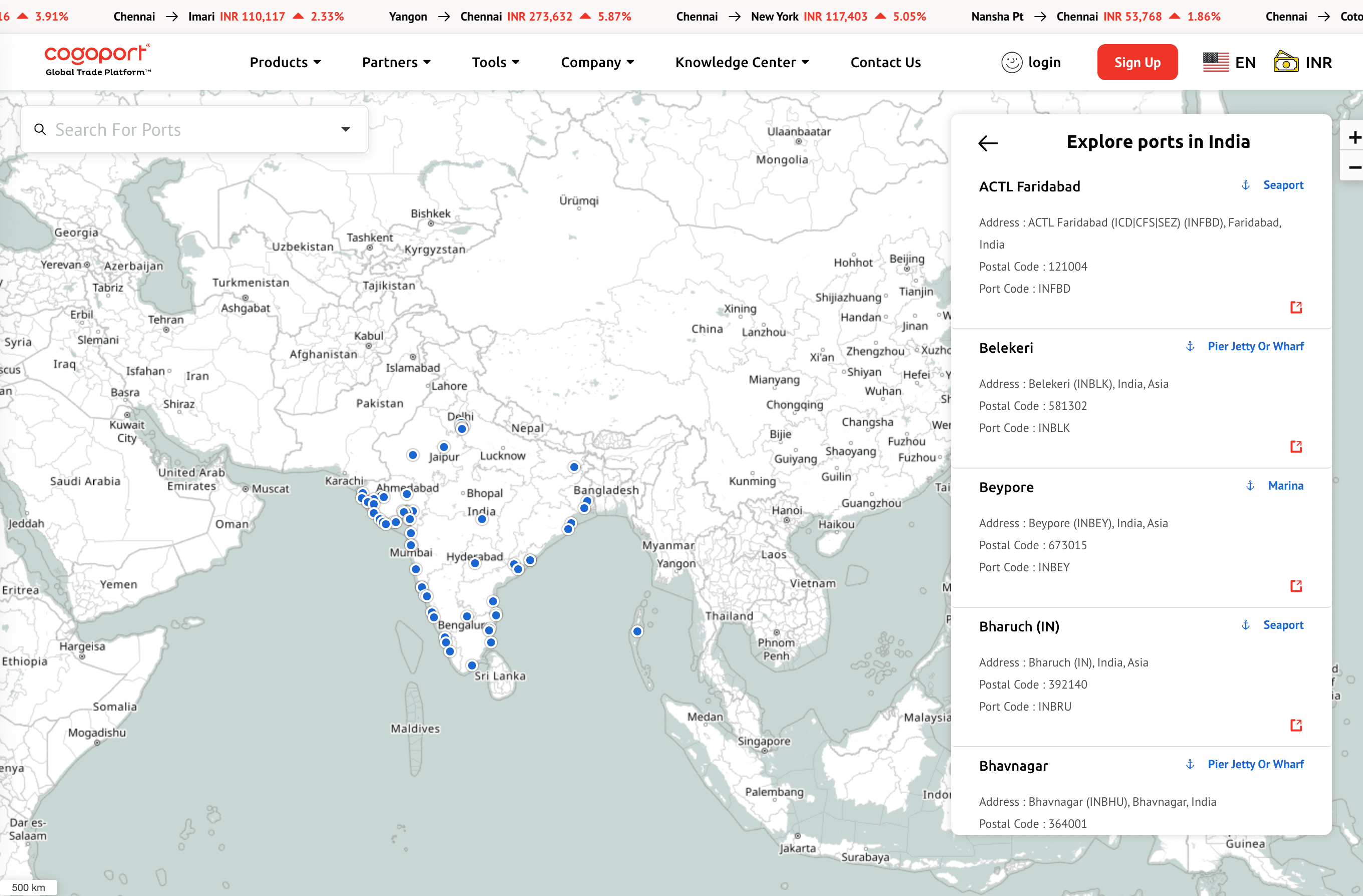Select the Bhavnagar port entry
This screenshot has width=1363, height=896.
1014,766
